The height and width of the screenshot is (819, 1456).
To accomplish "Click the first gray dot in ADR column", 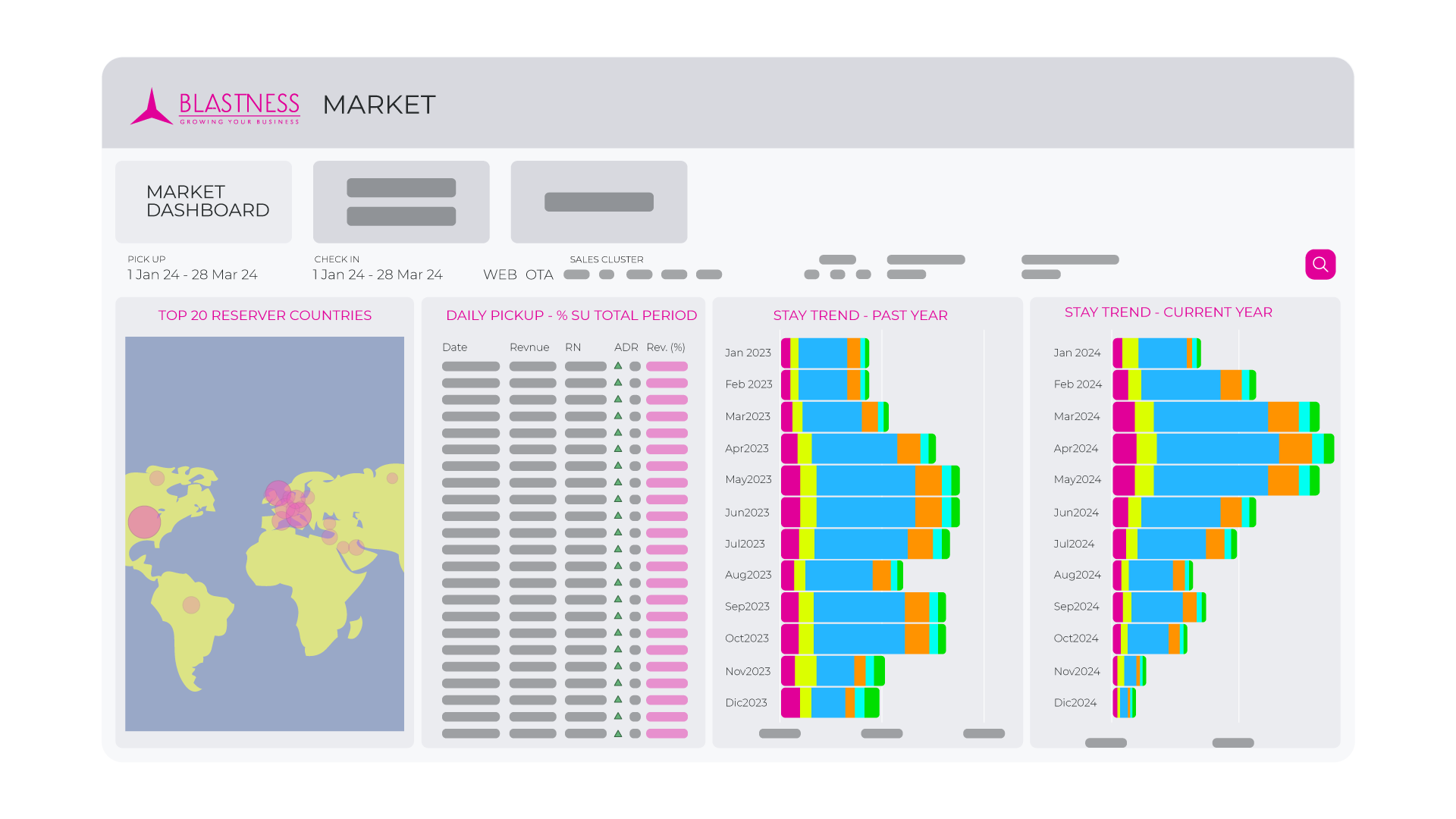I will coord(635,366).
